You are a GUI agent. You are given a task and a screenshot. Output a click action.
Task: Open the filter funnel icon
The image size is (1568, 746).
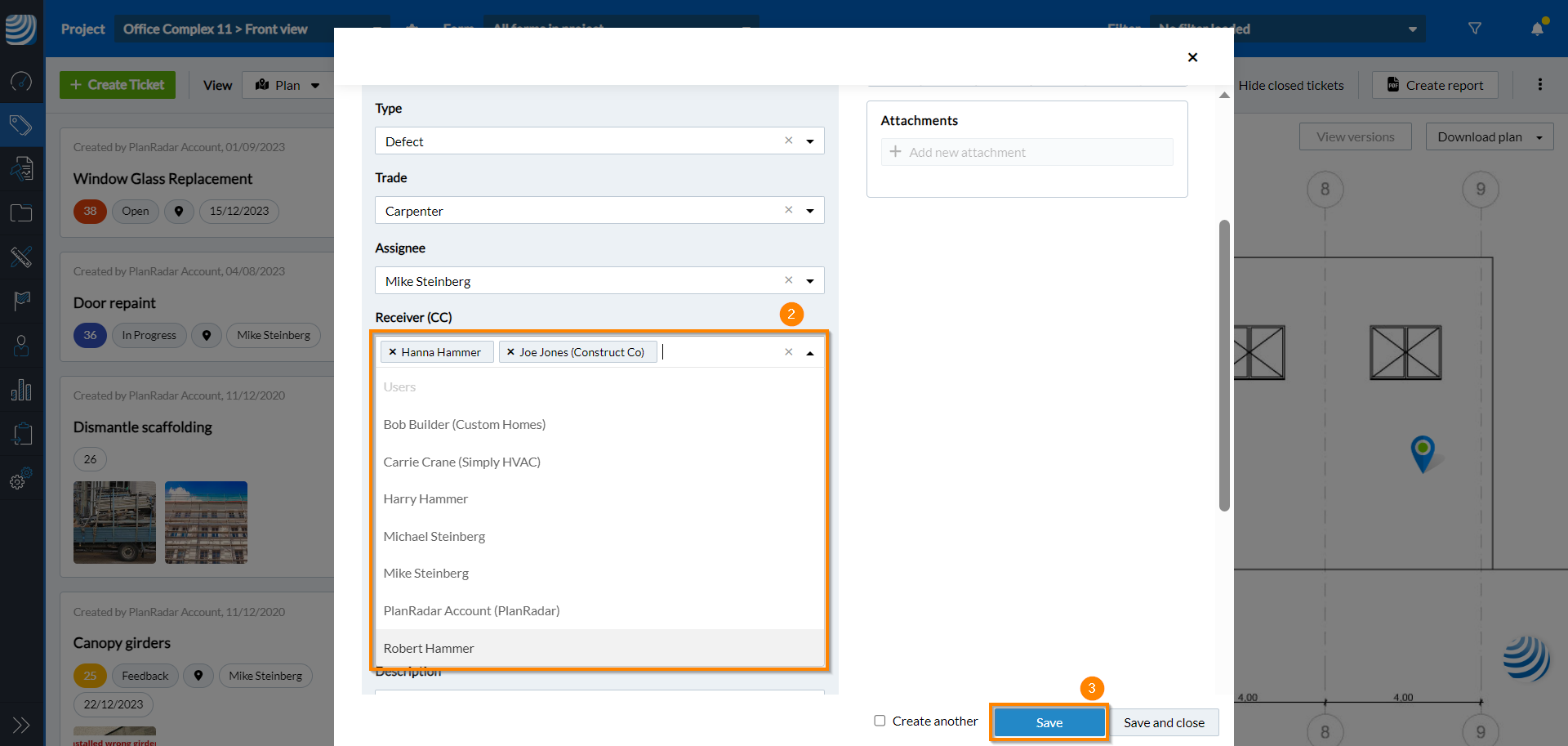click(1474, 29)
